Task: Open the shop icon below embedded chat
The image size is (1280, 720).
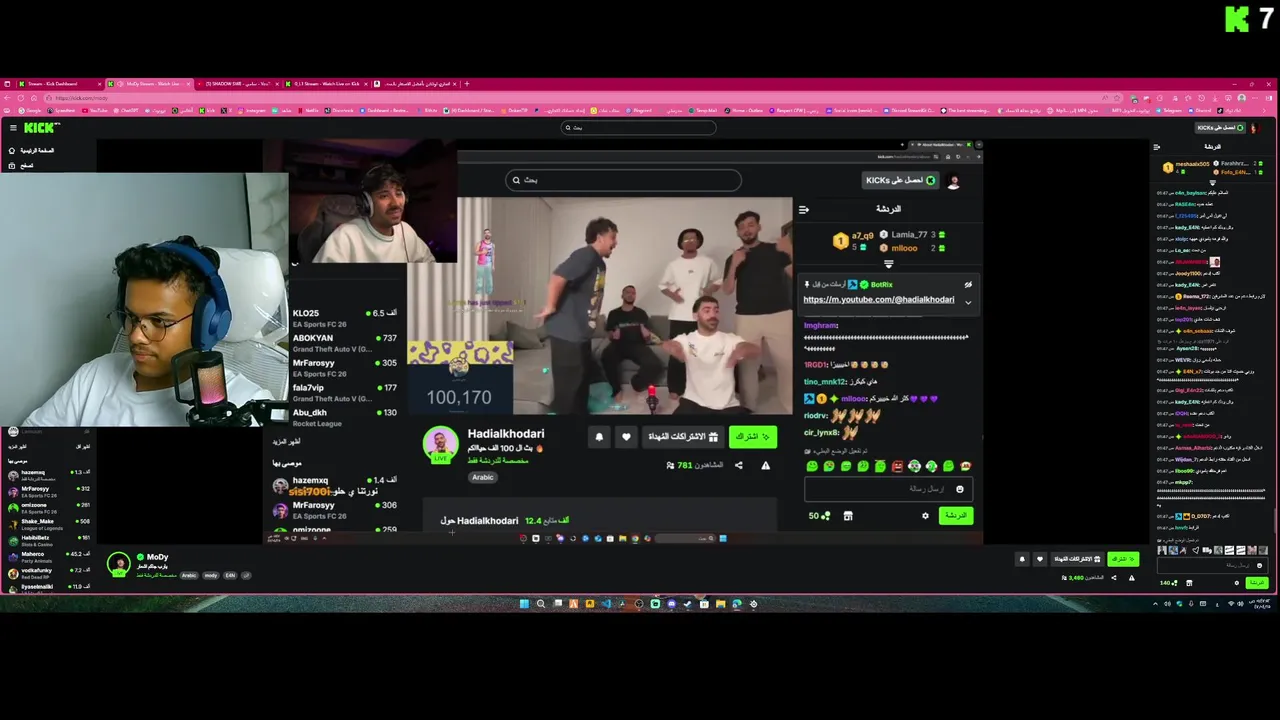Action: click(x=848, y=516)
